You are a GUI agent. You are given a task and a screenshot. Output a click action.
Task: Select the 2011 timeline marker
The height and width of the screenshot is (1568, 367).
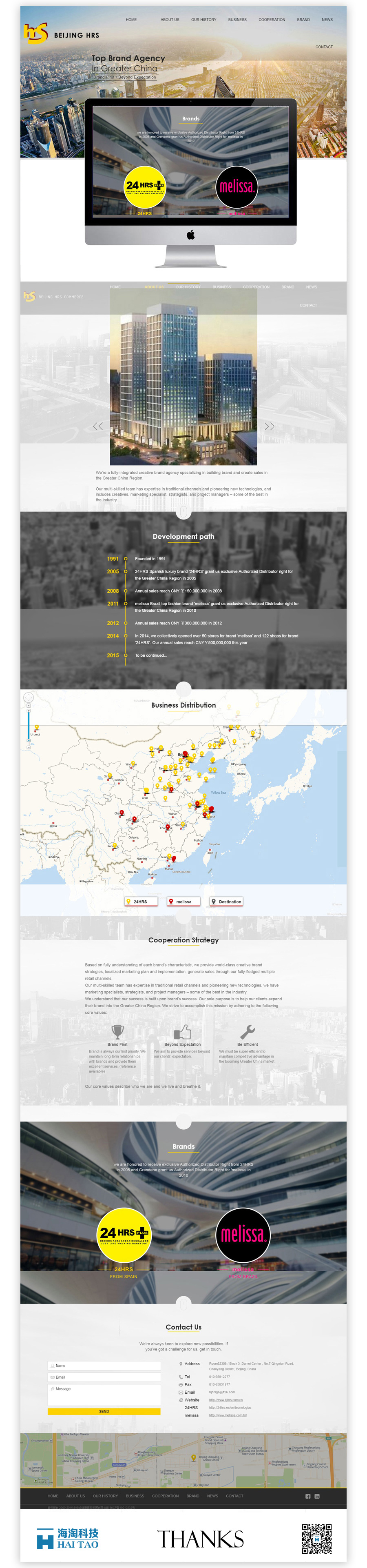click(x=125, y=603)
